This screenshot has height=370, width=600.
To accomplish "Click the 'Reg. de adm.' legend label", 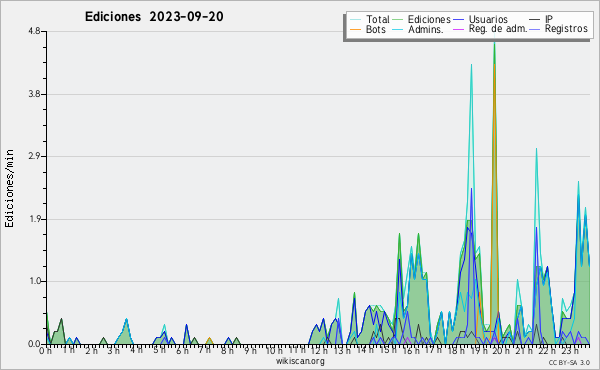I will 498,29.
